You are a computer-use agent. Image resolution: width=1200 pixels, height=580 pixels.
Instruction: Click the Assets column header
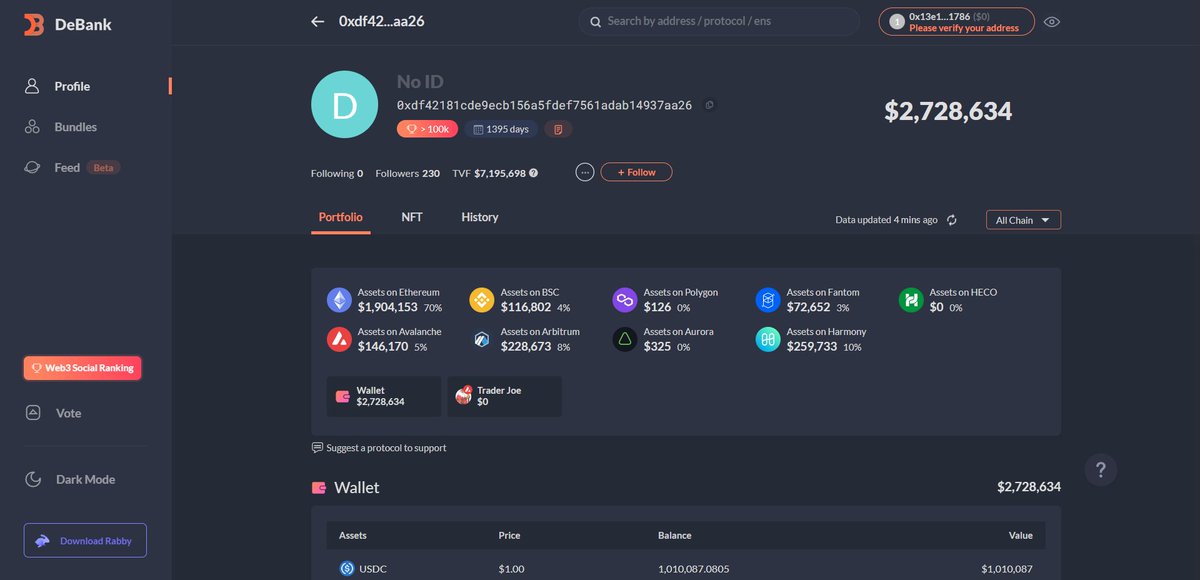[x=353, y=536]
